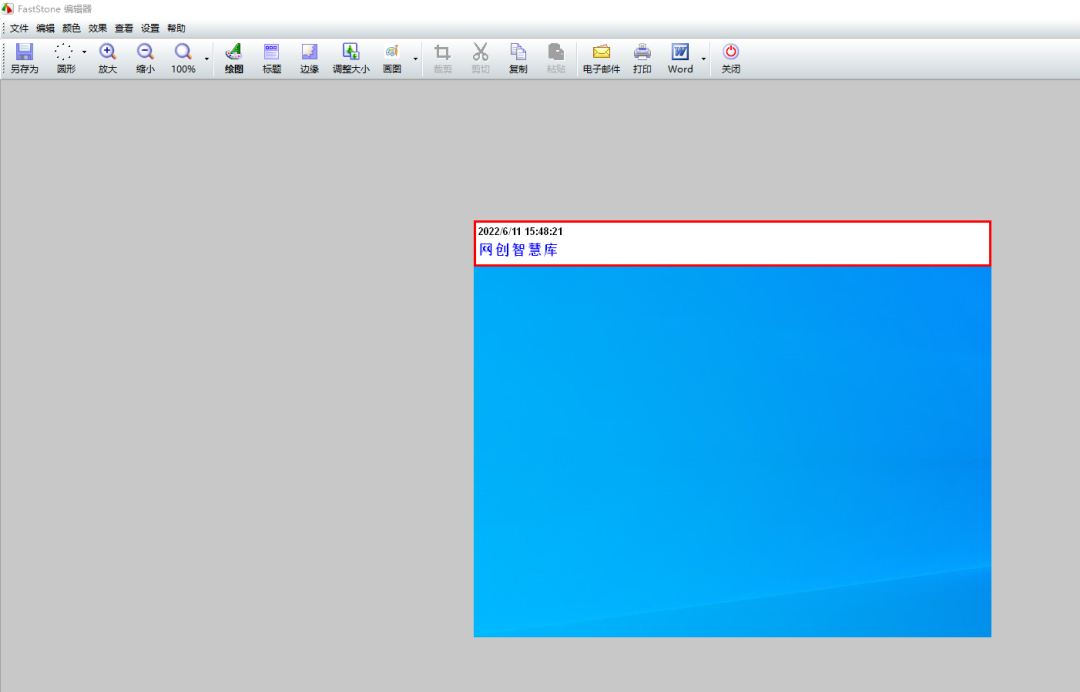
Task: Open the 文件 (File) menu
Action: (19, 28)
